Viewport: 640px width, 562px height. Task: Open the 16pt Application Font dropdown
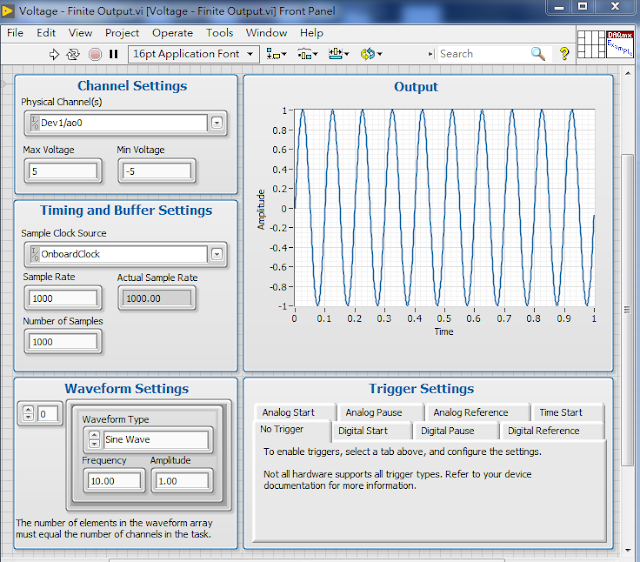[x=194, y=54]
